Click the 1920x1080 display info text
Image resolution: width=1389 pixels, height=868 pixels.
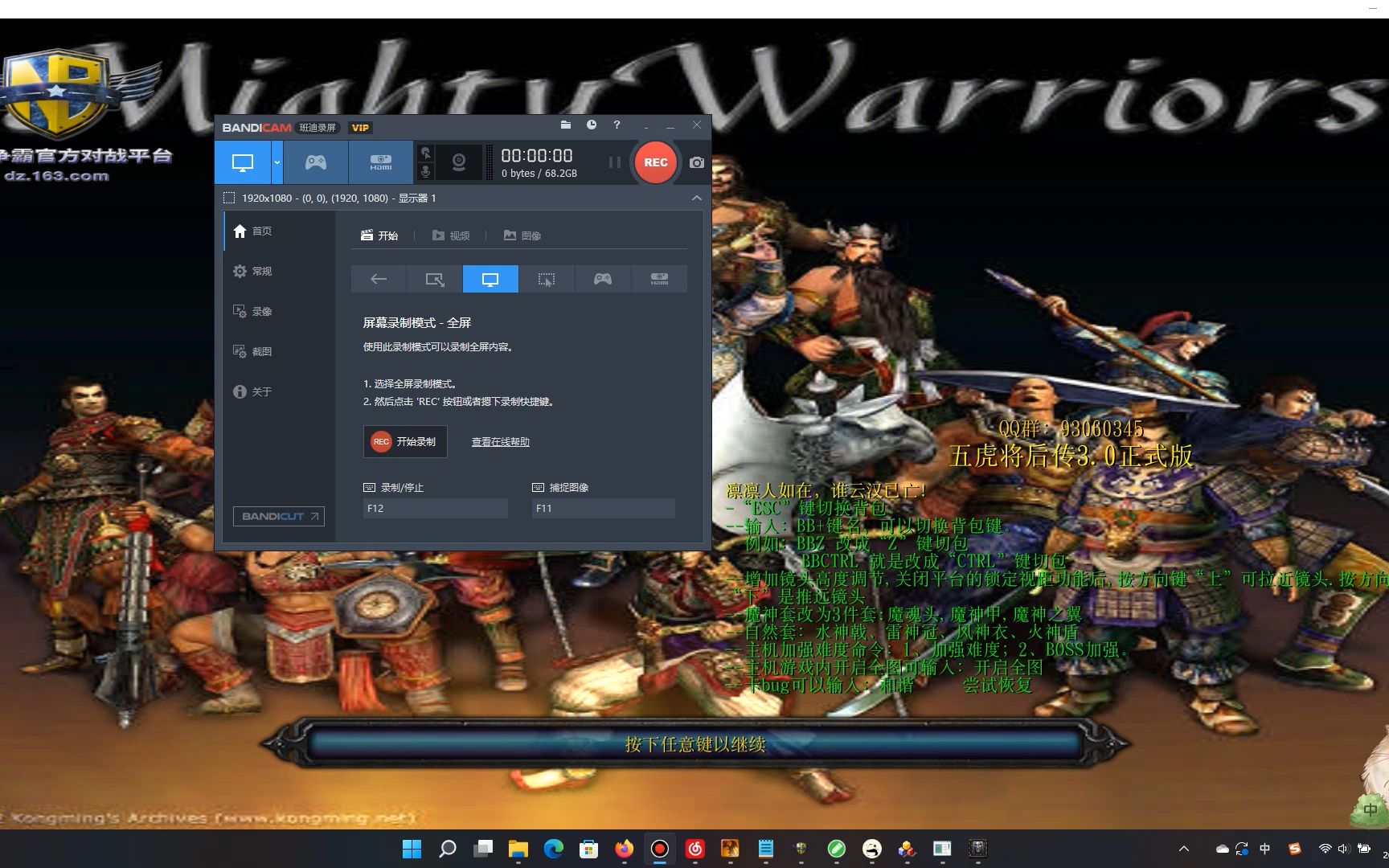[339, 198]
